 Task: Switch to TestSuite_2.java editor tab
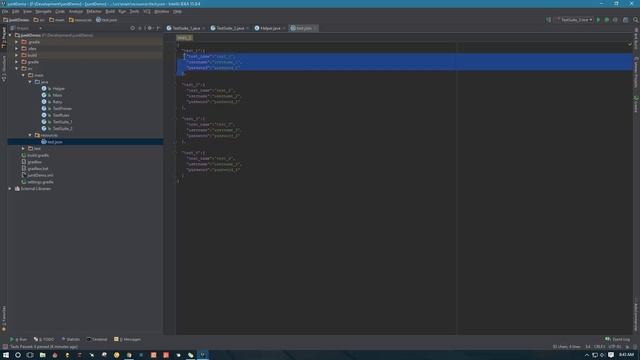pyautogui.click(x=230, y=28)
